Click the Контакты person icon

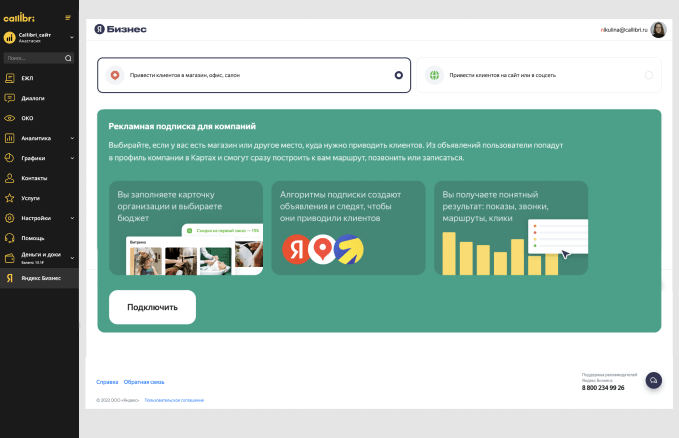(x=10, y=178)
